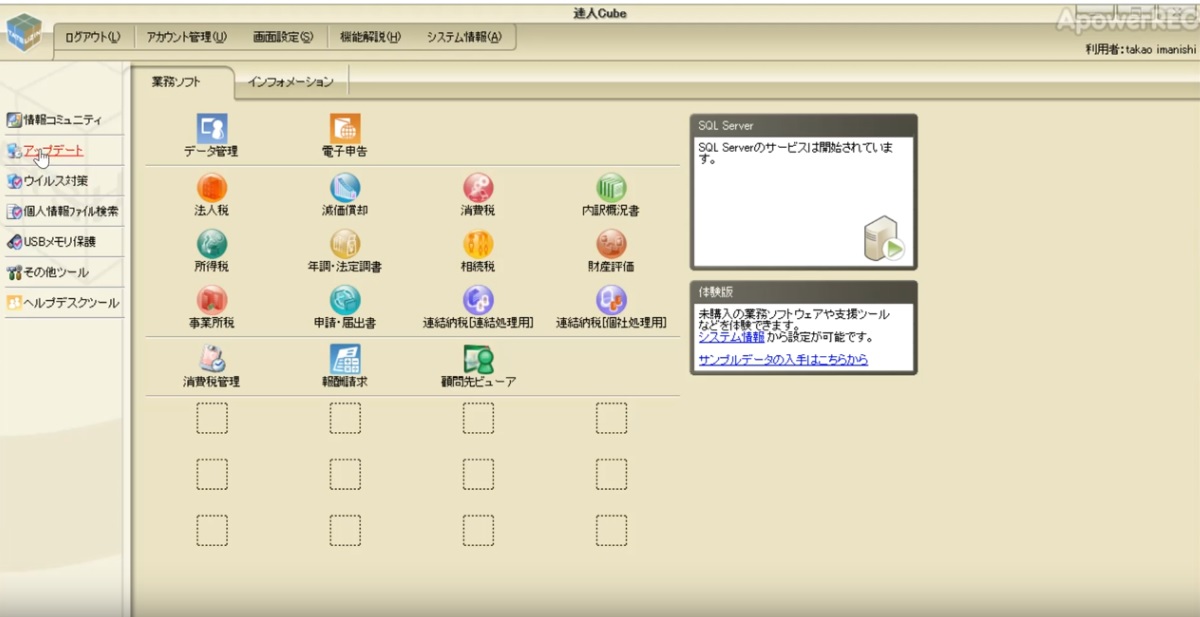1200x617 pixels.
Task: Click the 体験版 panel header
Action: (x=803, y=292)
